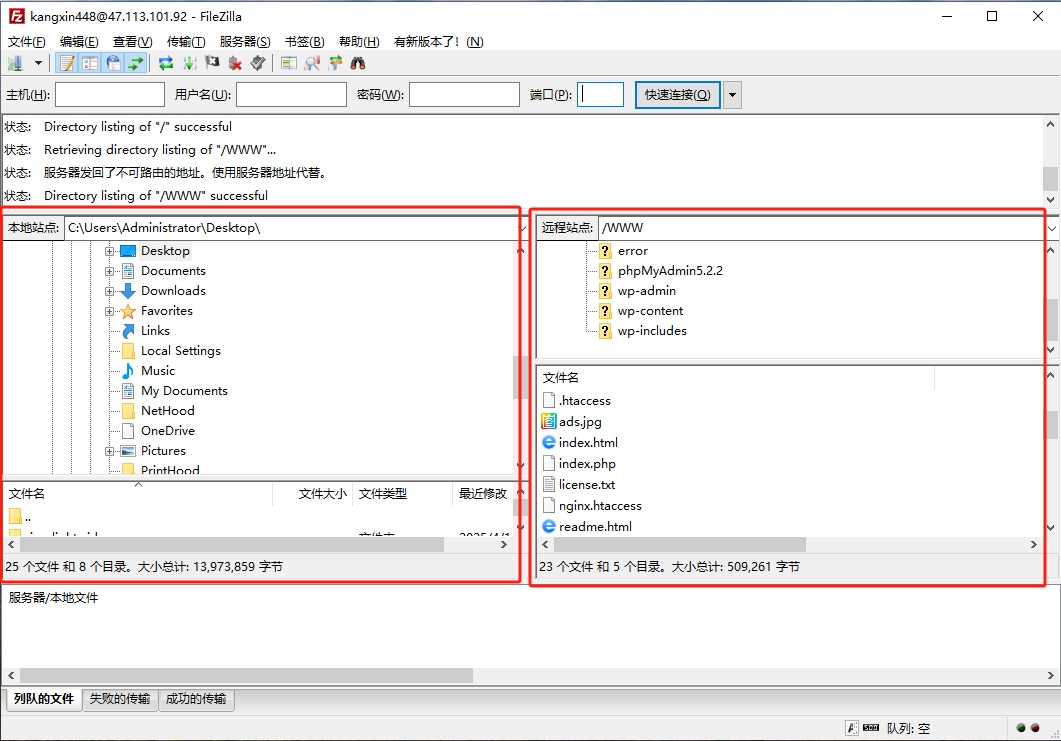Open the 文件(F) menu
The width and height of the screenshot is (1061, 741).
point(26,42)
